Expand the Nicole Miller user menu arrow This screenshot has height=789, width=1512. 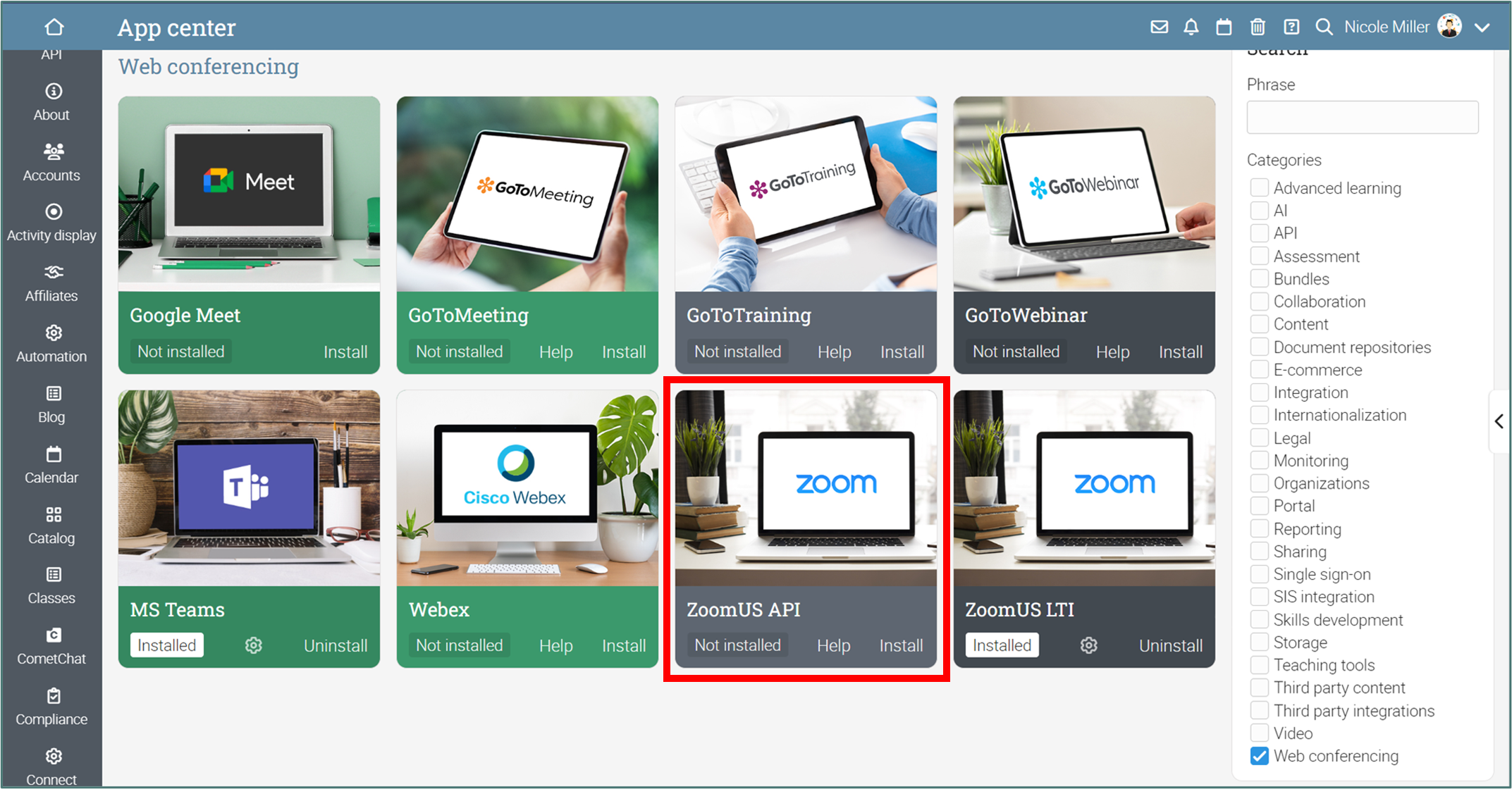[x=1482, y=27]
